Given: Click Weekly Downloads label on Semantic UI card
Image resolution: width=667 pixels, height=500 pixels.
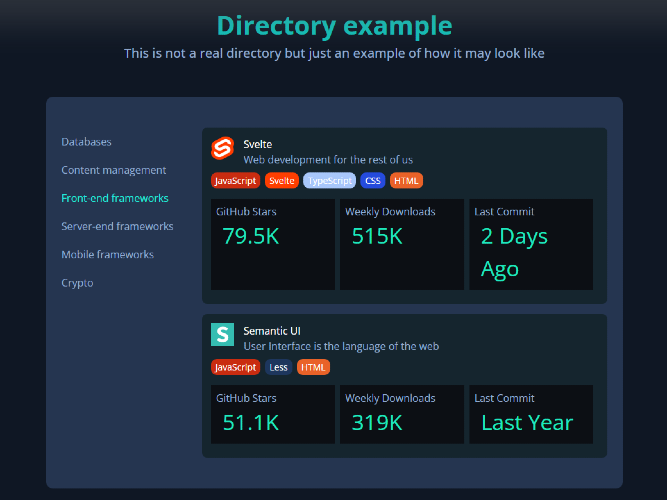Looking at the screenshot, I should pyautogui.click(x=390, y=398).
